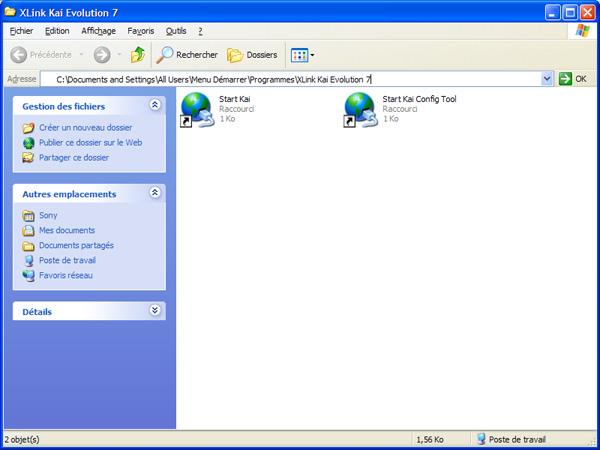The image size is (600, 450).
Task: Click Poste de travail in status bar
Action: tap(512, 439)
